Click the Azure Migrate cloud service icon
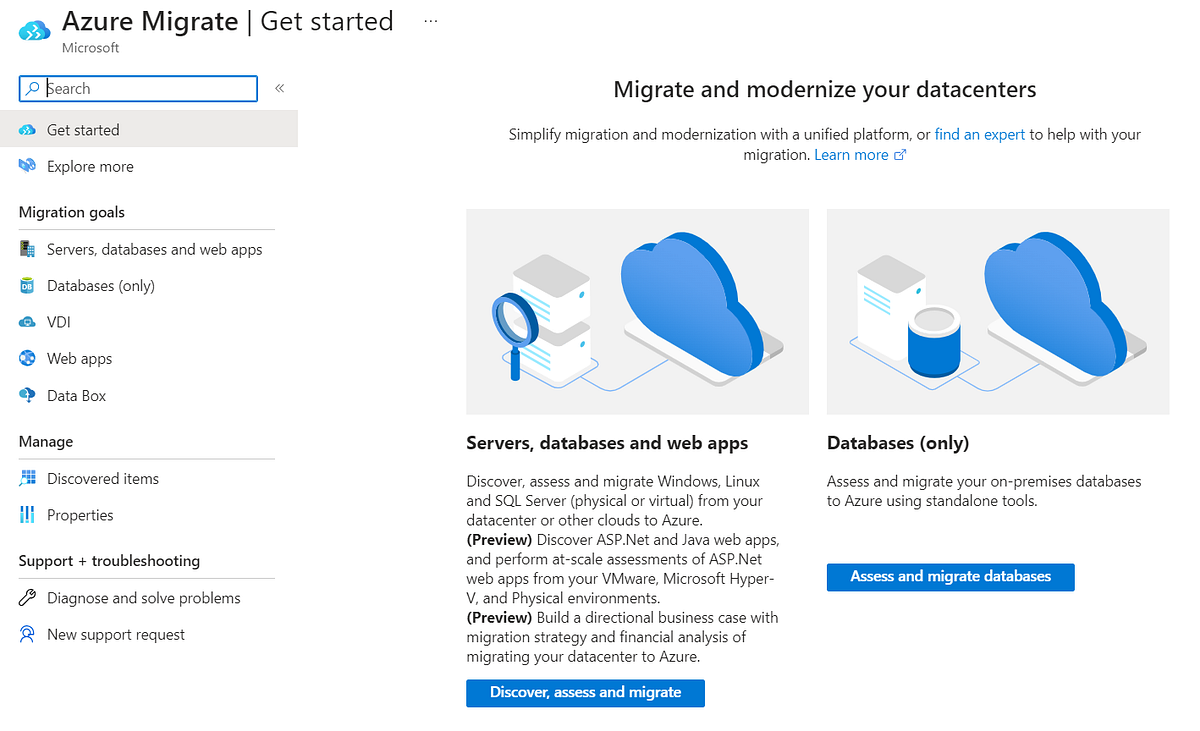 pos(33,30)
